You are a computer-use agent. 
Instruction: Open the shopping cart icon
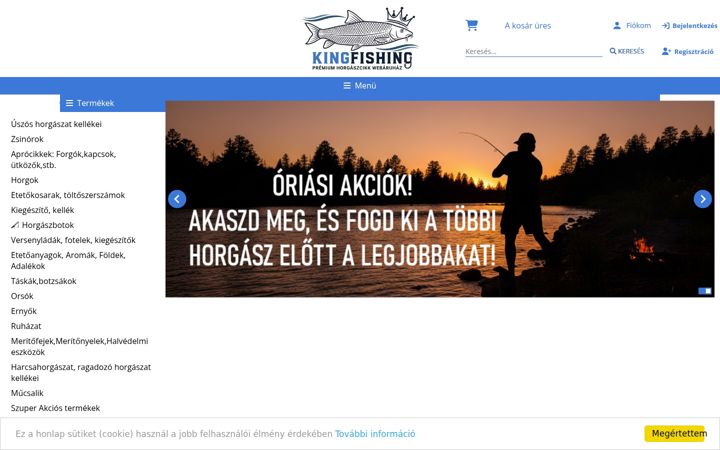(471, 25)
